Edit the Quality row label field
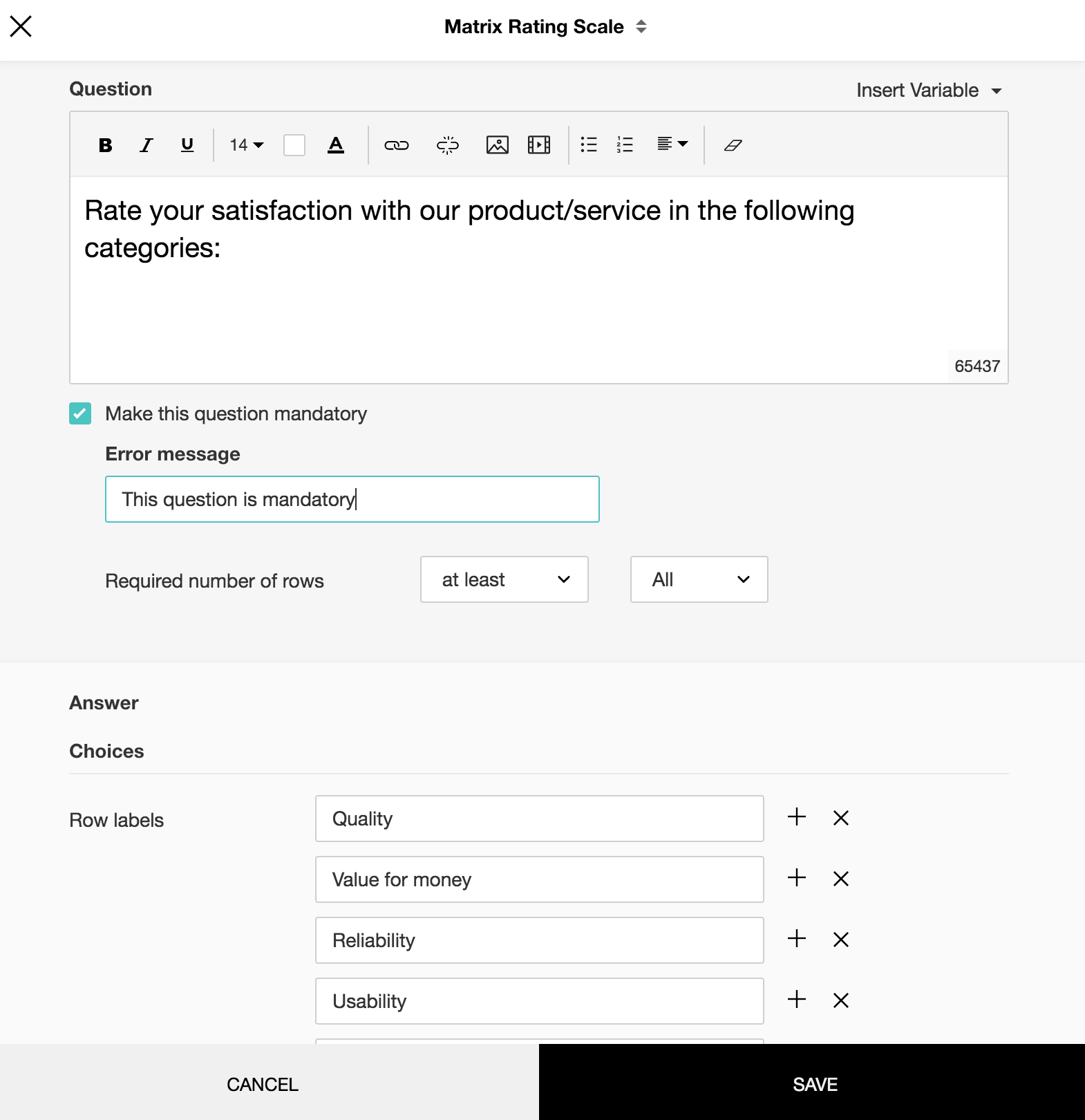The image size is (1085, 1120). pos(540,819)
